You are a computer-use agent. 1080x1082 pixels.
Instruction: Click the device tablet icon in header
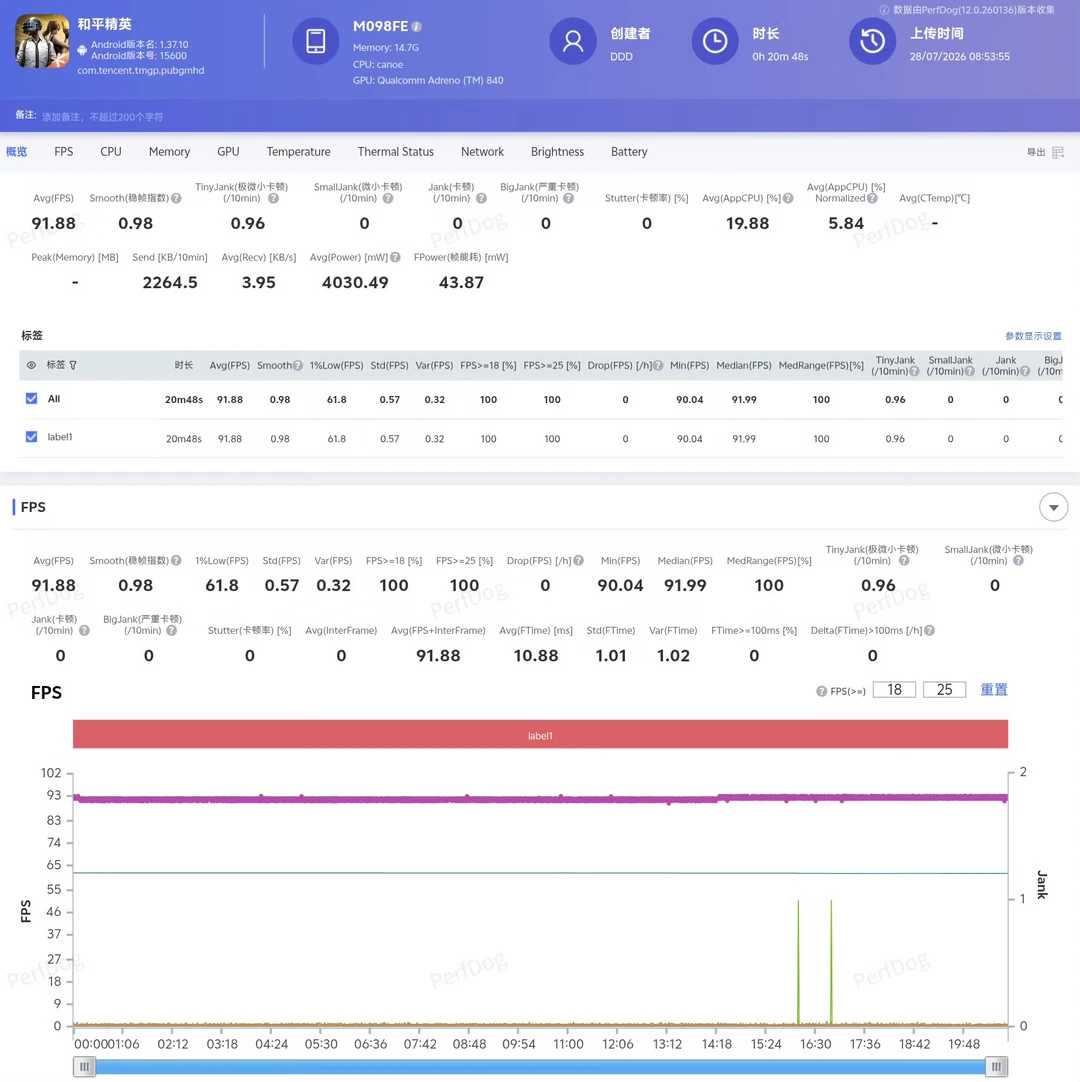[x=315, y=41]
